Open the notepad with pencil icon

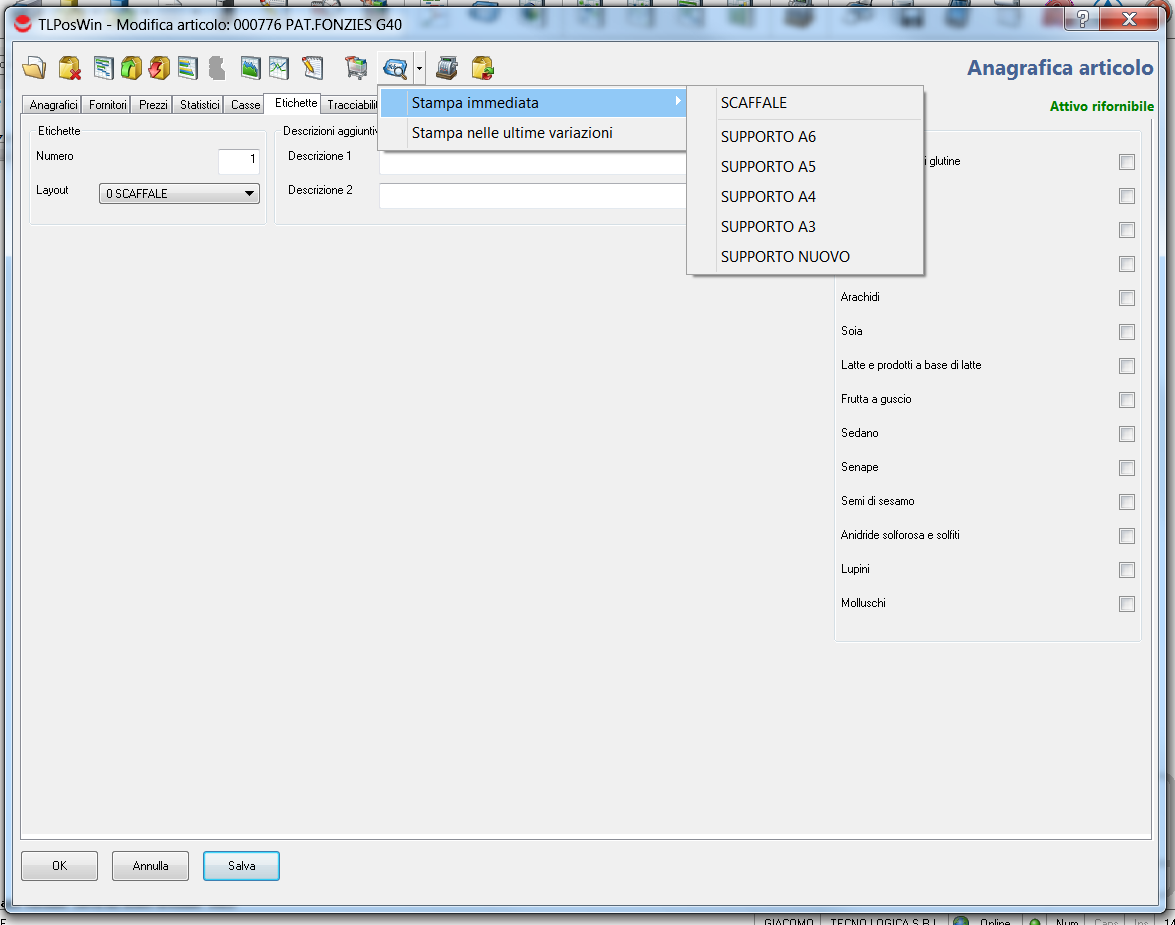[x=313, y=68]
